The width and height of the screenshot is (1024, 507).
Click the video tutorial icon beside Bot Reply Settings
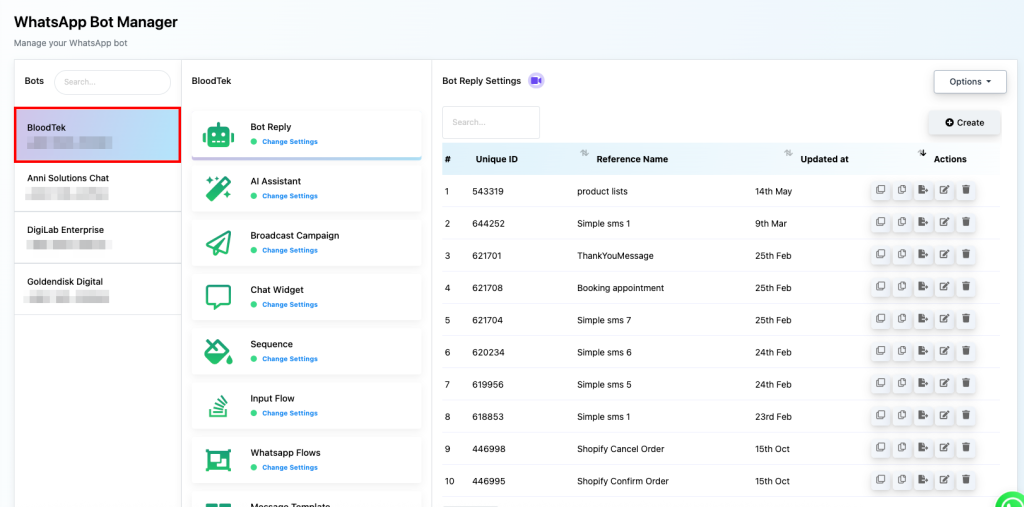[x=536, y=81]
